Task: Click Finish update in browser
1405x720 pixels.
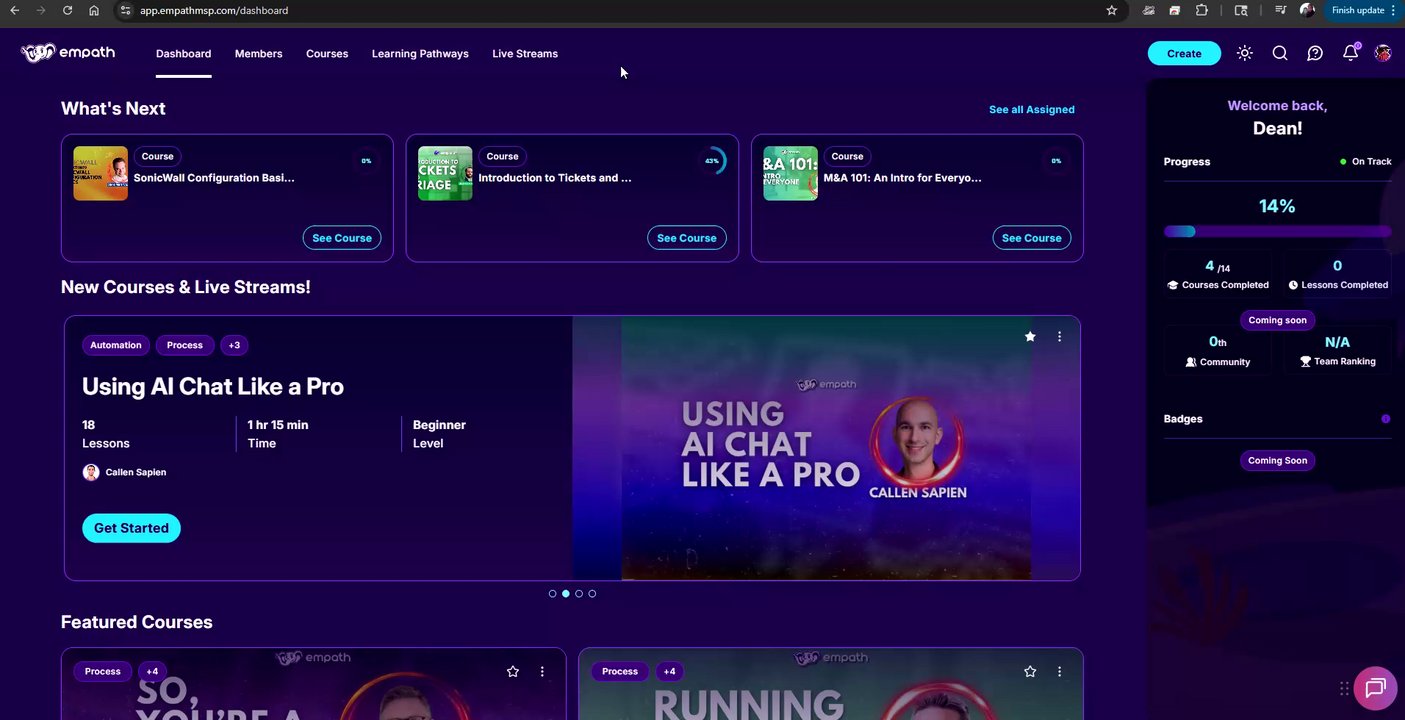Action: (1357, 10)
